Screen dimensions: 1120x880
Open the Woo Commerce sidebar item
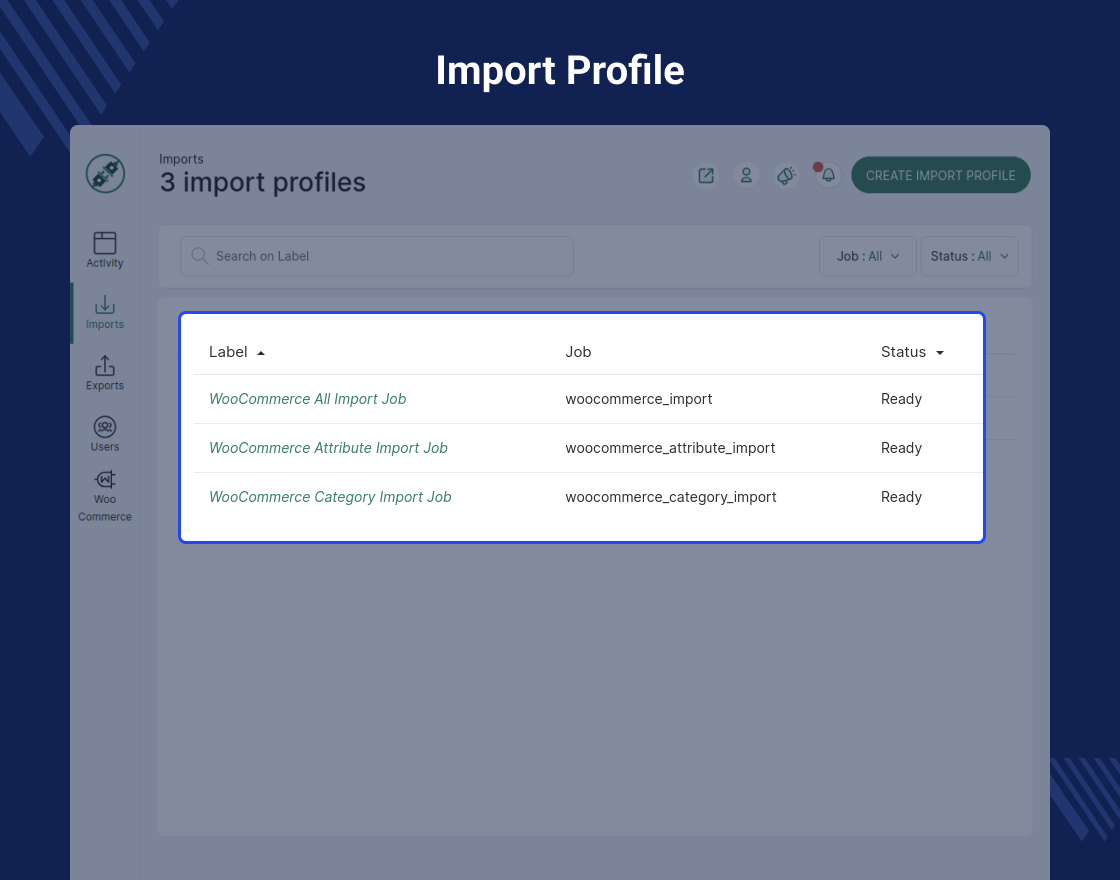click(x=104, y=496)
